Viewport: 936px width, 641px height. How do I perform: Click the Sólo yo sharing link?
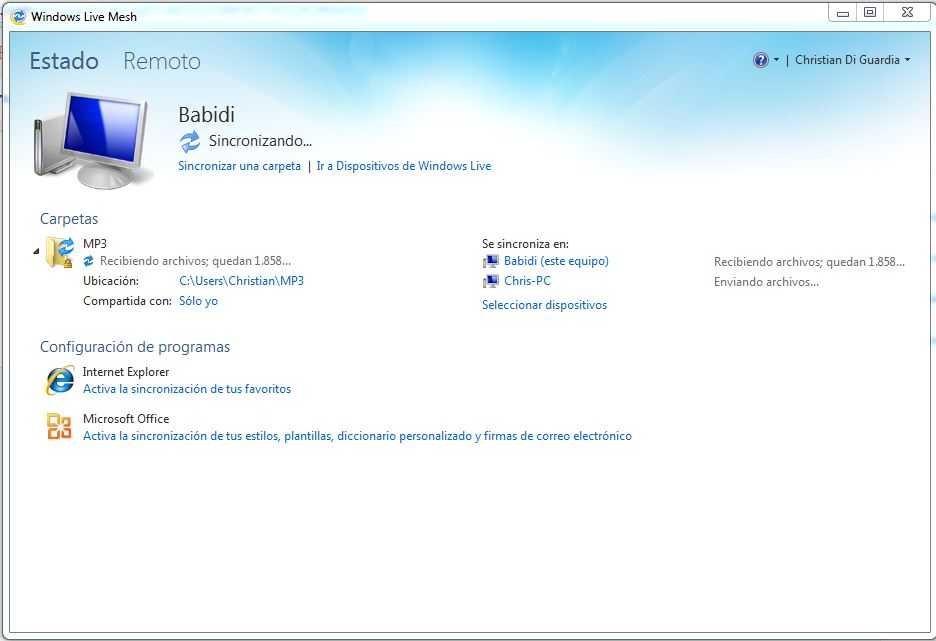point(198,301)
